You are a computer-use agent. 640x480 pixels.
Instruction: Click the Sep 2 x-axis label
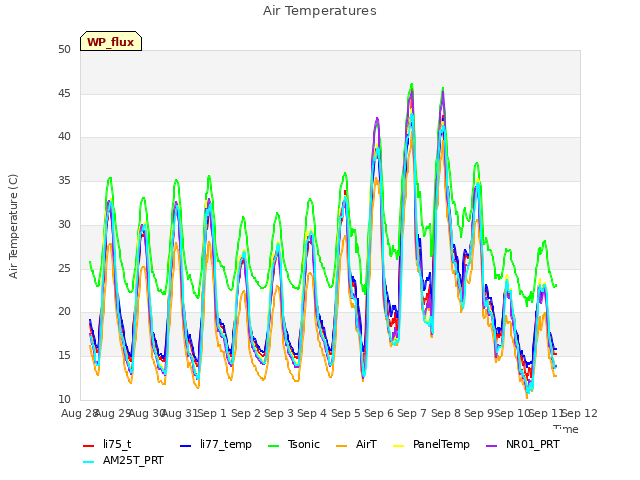pyautogui.click(x=246, y=413)
